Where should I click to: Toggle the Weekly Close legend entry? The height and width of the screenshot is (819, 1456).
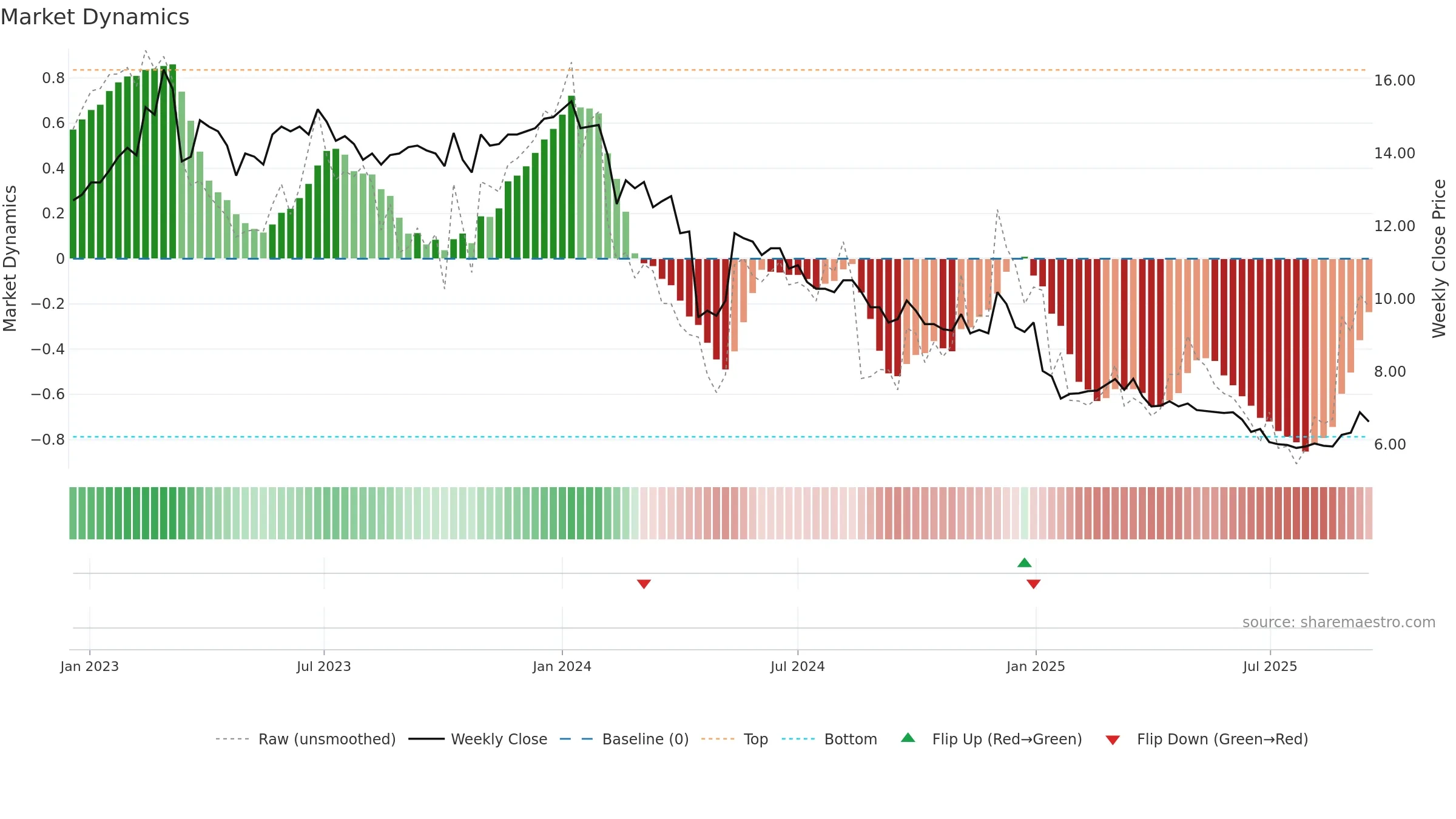(x=478, y=739)
